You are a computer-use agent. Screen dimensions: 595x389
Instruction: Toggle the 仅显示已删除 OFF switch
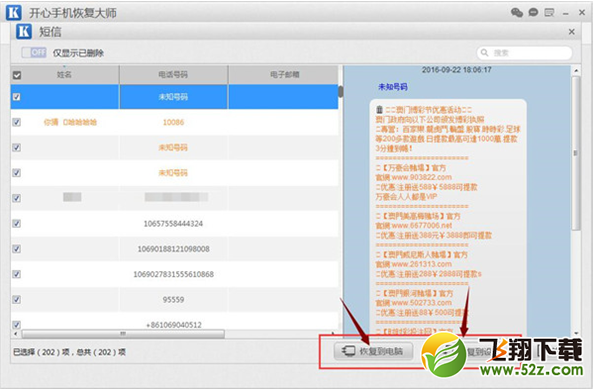34,52
